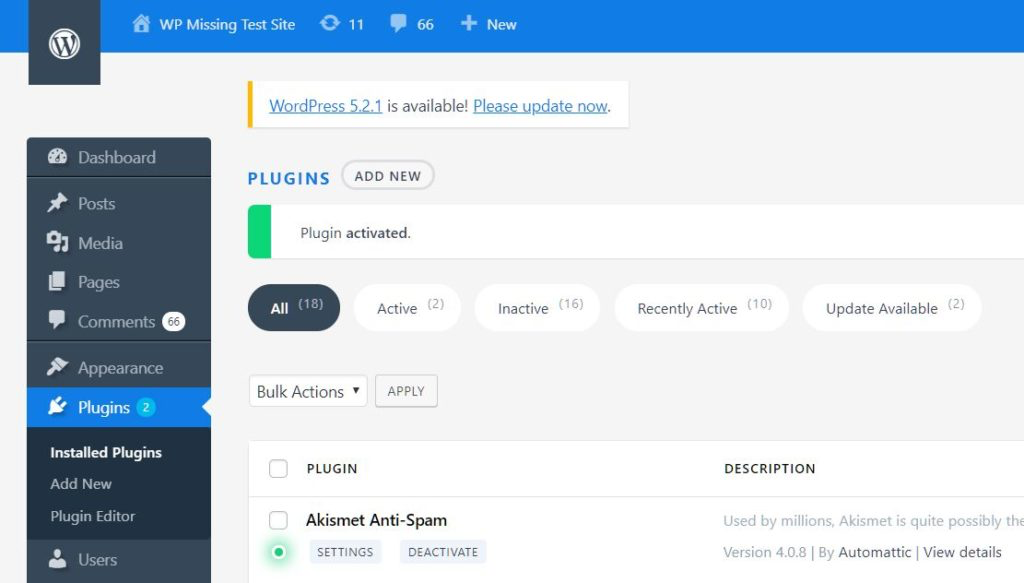Click the plus icon next to New
Screen dimensions: 1024x583
coord(468,23)
